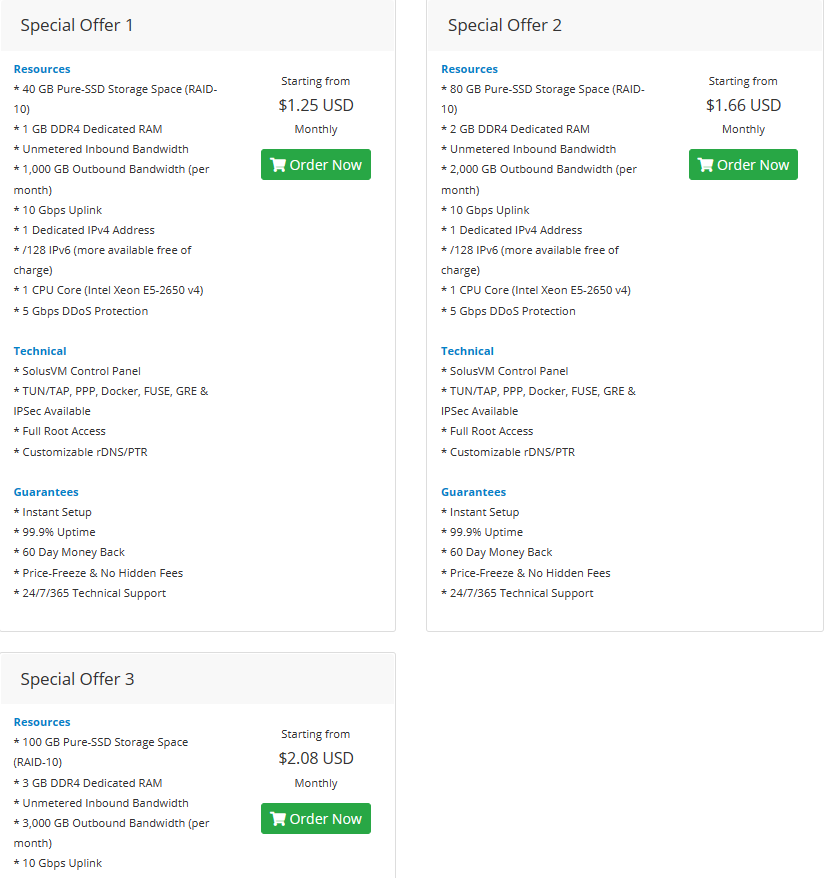825x878 pixels.
Task: Click the 80 GB Pure-SSD Storage Space line
Action: (543, 99)
